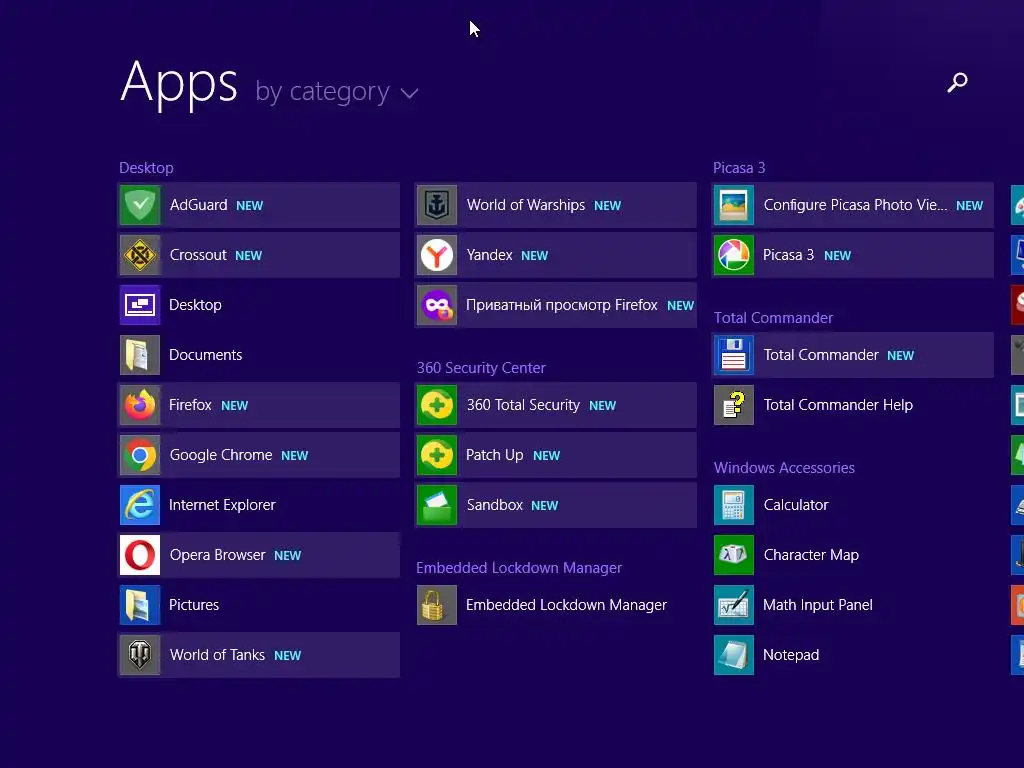Click the Desktop group heading
The height and width of the screenshot is (768, 1024).
pos(146,168)
